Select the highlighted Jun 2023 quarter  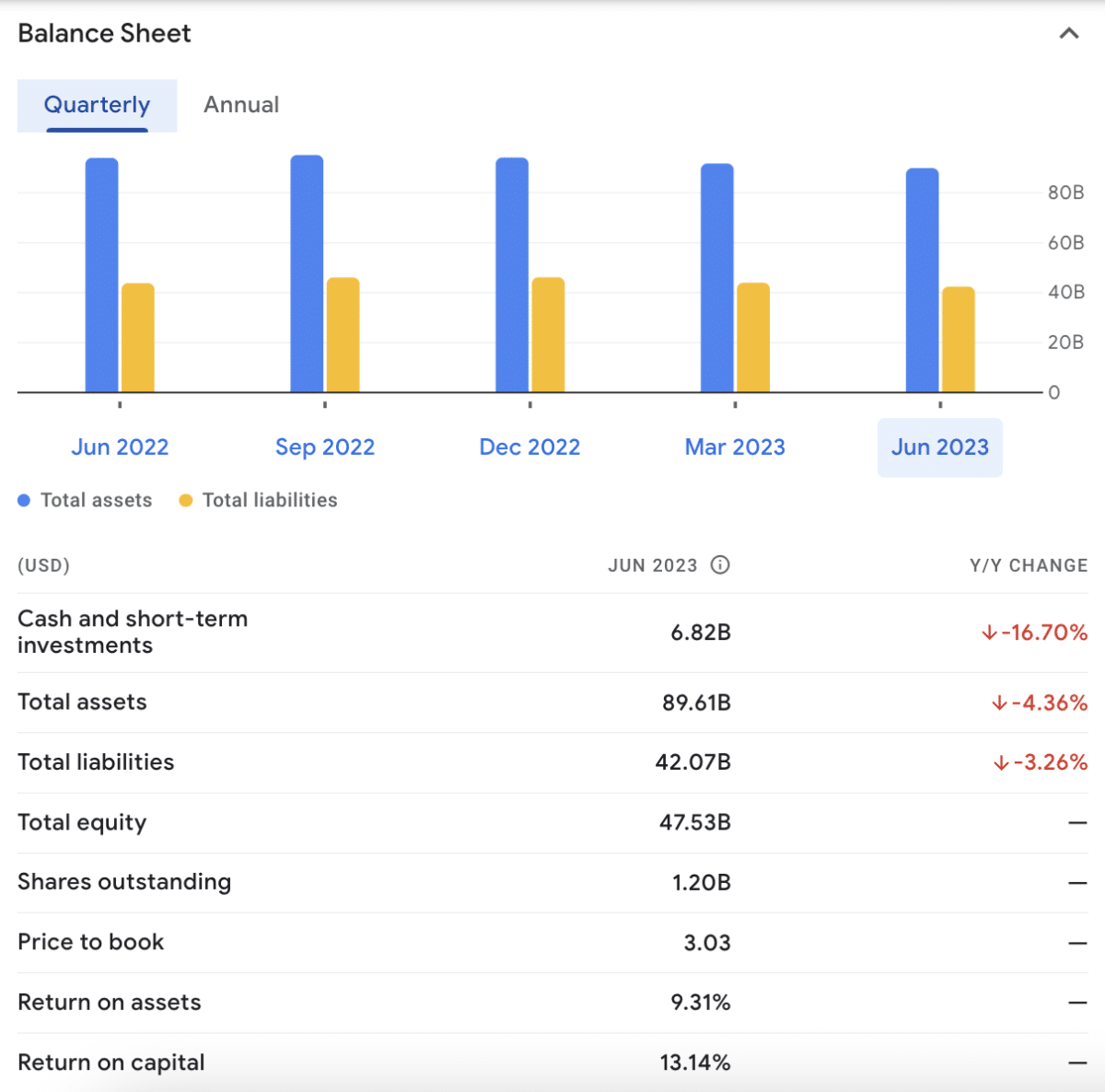tap(939, 447)
